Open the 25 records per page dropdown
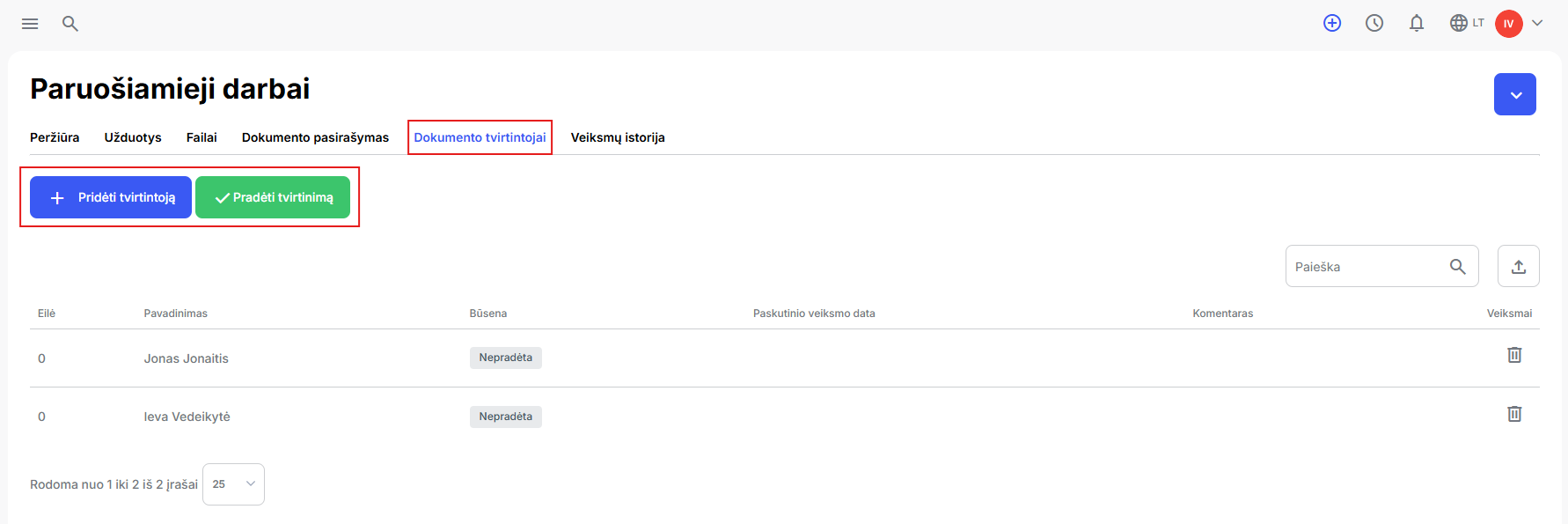The width and height of the screenshot is (1568, 524). coord(233,484)
